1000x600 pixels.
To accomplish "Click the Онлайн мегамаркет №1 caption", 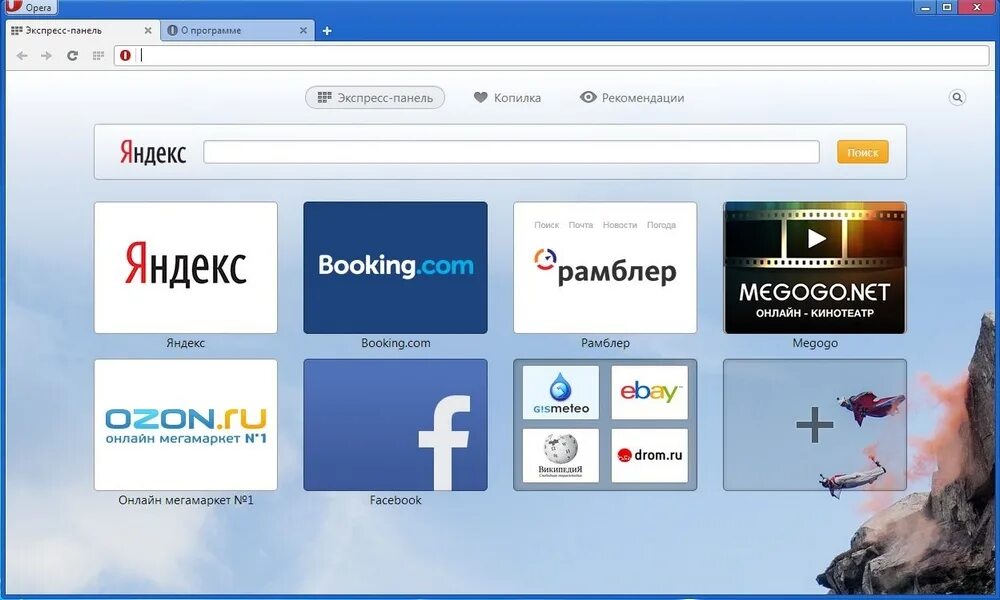I will tap(186, 500).
